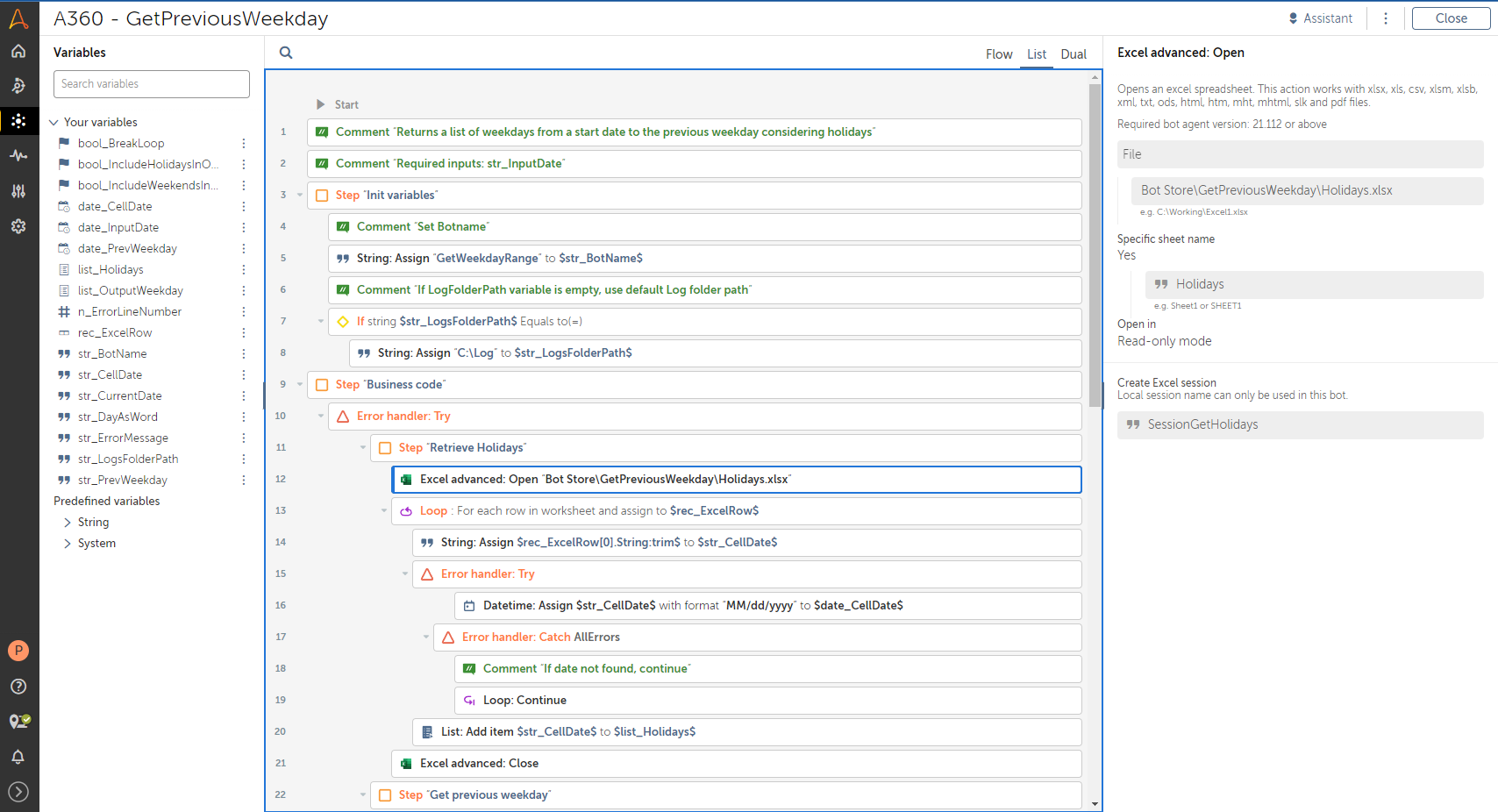Open the three-dot menu next to bool_BreakLoop
This screenshot has height=812, width=1498.
[244, 144]
